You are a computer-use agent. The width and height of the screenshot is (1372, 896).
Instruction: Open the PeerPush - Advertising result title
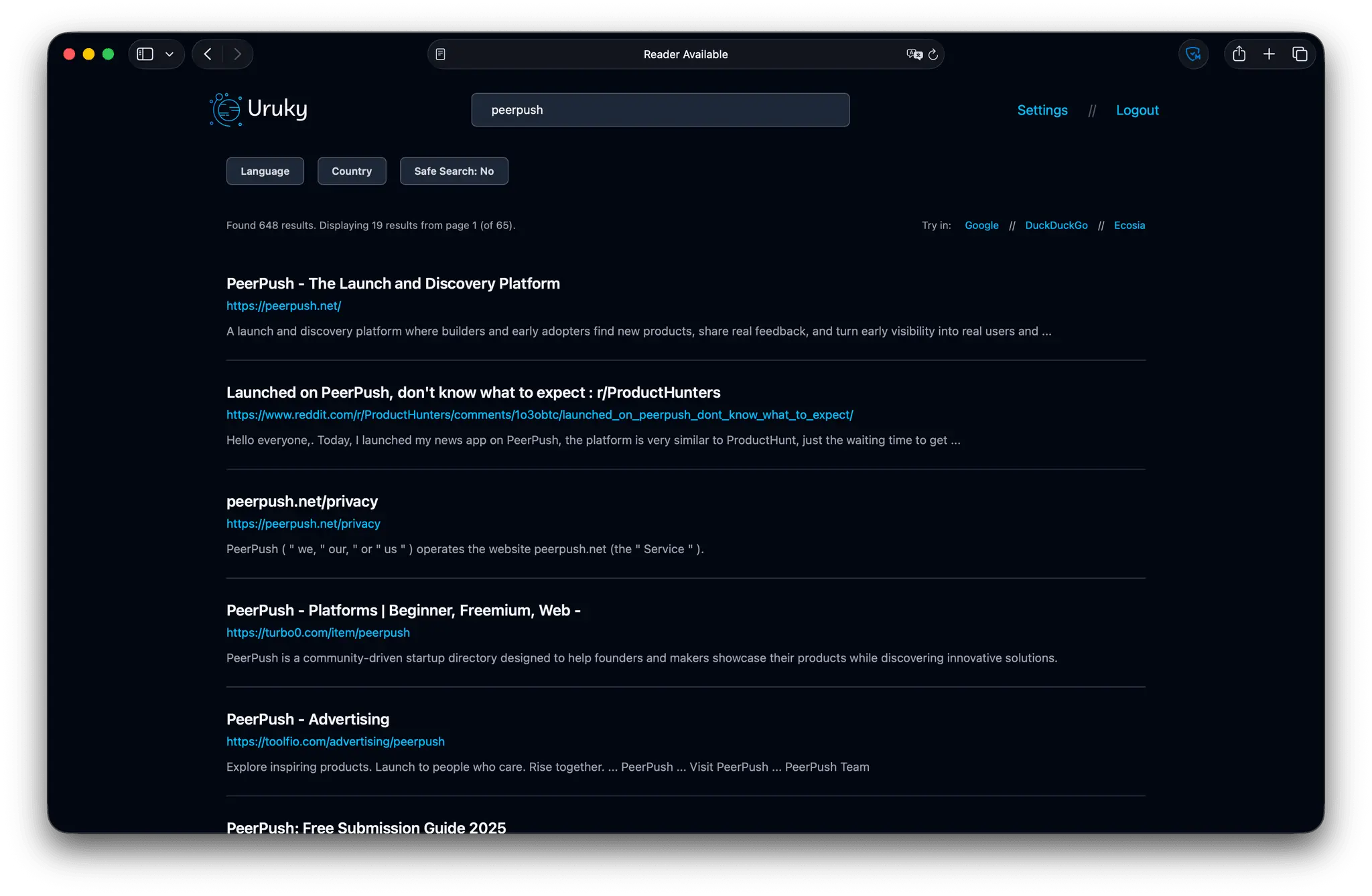coord(307,719)
